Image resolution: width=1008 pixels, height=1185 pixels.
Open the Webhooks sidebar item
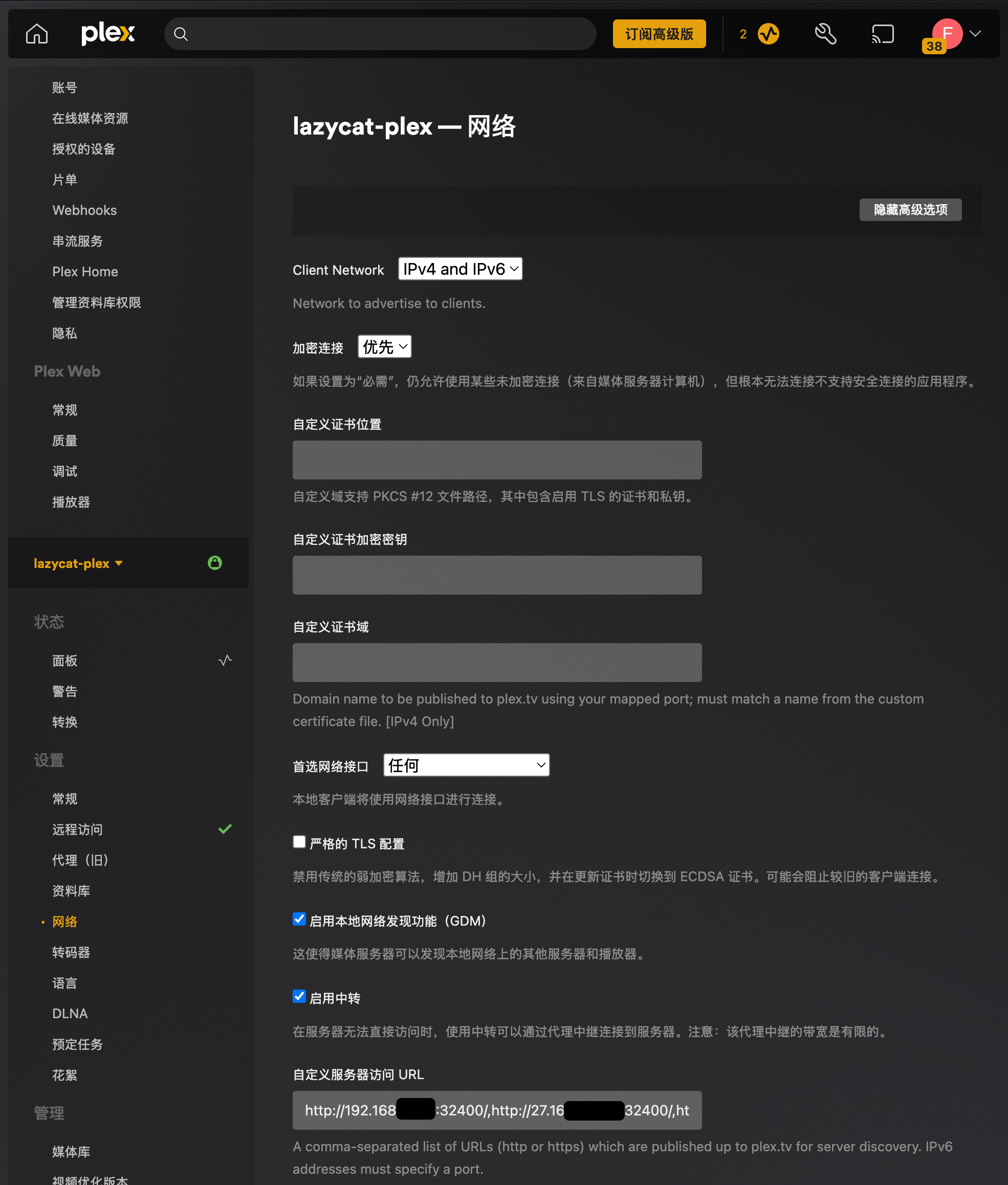pyautogui.click(x=84, y=210)
